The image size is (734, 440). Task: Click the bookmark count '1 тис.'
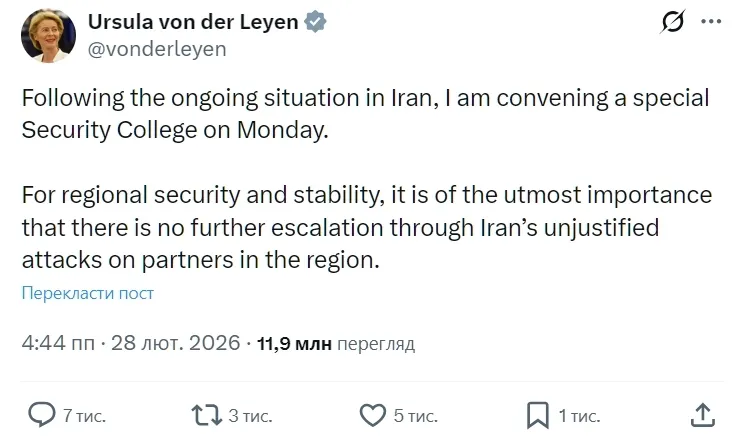(x=578, y=415)
